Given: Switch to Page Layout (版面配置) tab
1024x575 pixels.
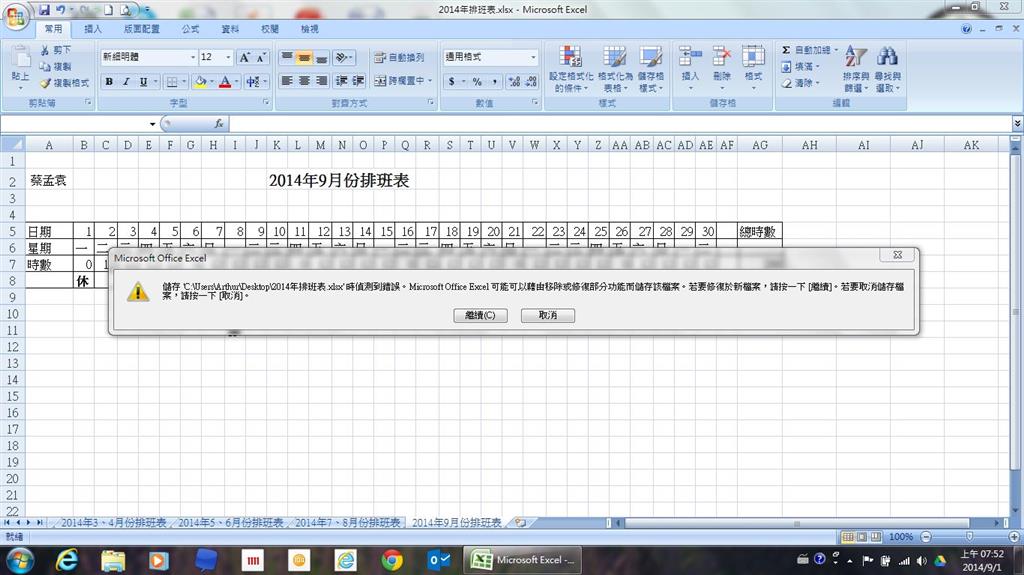Looking at the screenshot, I should [x=142, y=29].
